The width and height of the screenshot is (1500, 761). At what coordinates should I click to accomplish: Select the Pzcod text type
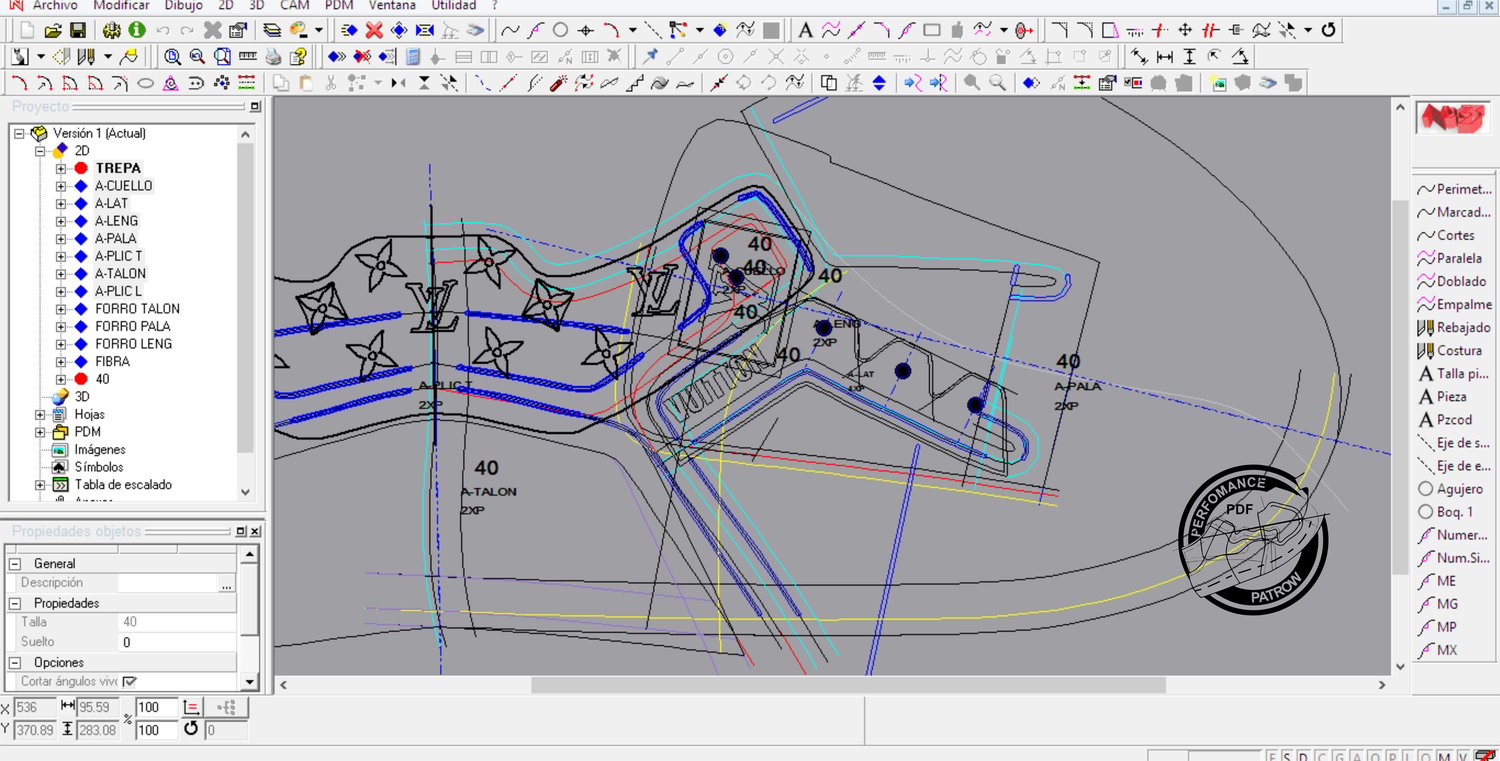(x=1446, y=420)
